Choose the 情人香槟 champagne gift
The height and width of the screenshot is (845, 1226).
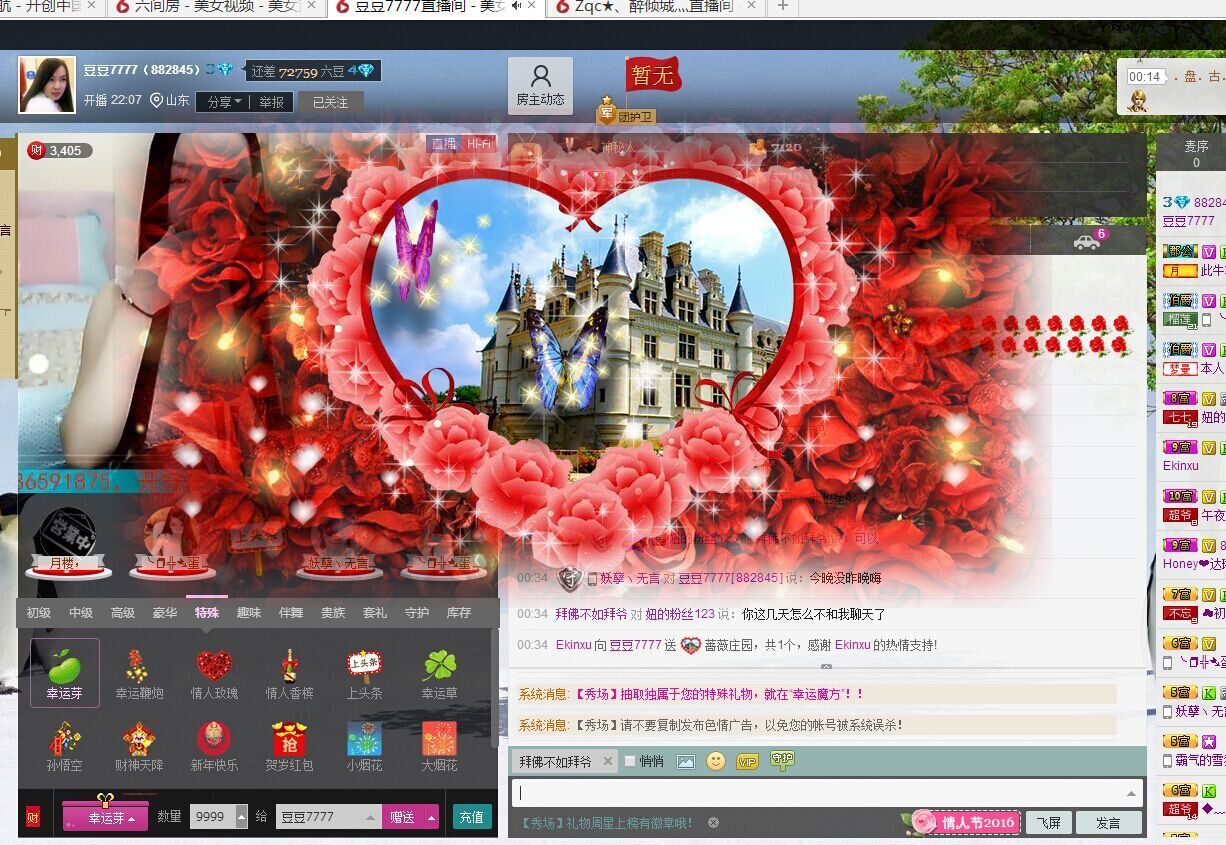pos(289,671)
